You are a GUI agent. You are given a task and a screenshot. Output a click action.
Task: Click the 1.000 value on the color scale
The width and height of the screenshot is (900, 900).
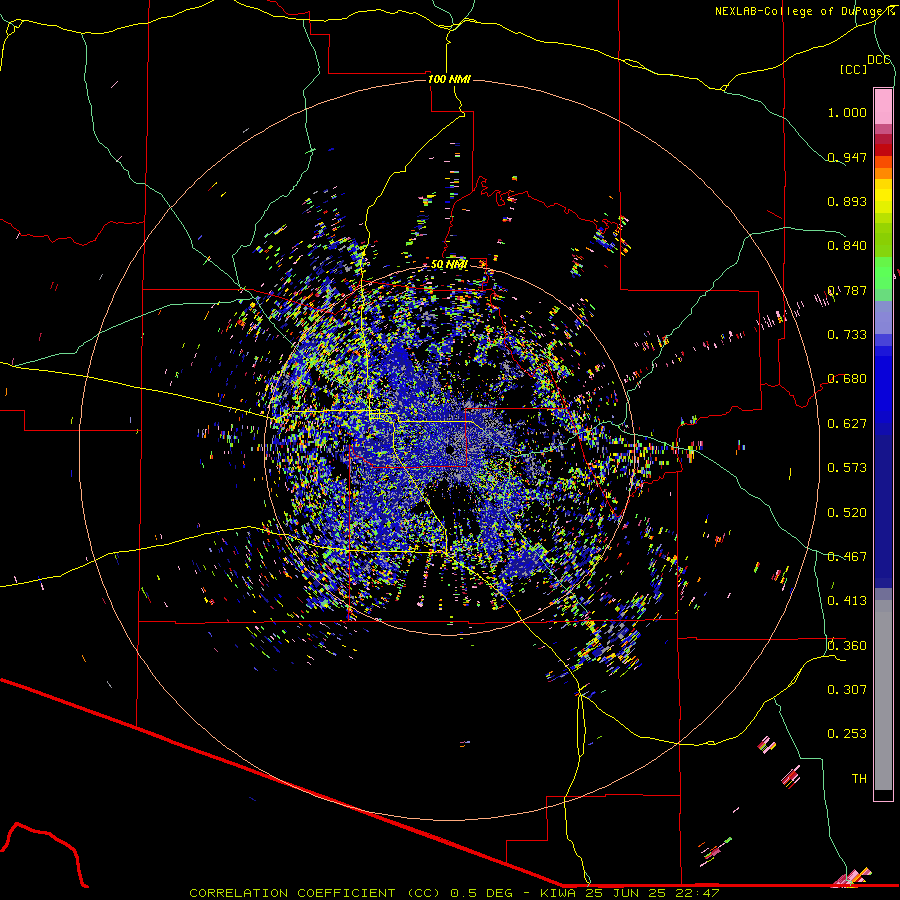(x=847, y=112)
